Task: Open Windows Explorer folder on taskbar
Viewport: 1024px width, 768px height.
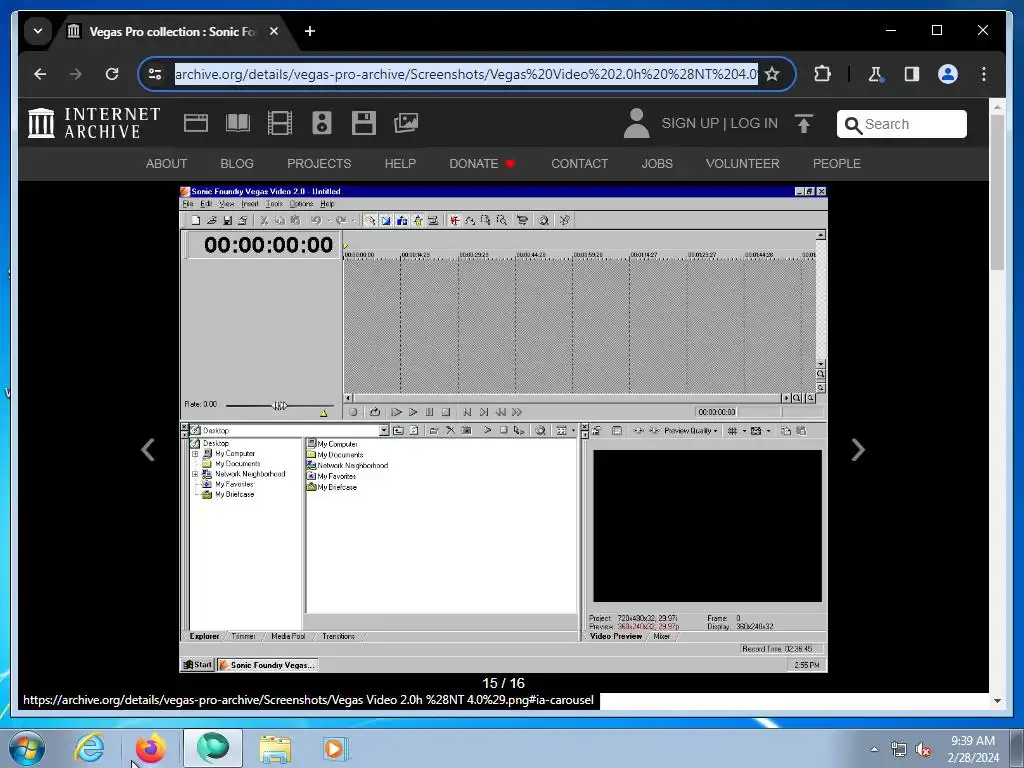Action: pos(275,748)
